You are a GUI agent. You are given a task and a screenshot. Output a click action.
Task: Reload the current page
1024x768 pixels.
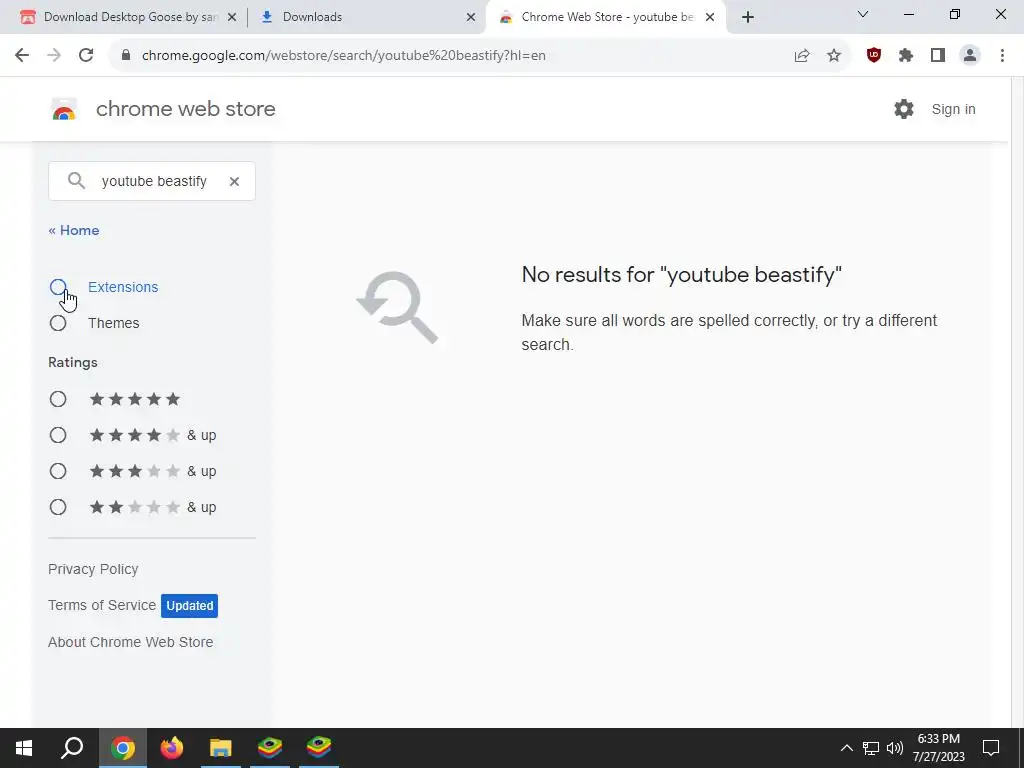[86, 56]
